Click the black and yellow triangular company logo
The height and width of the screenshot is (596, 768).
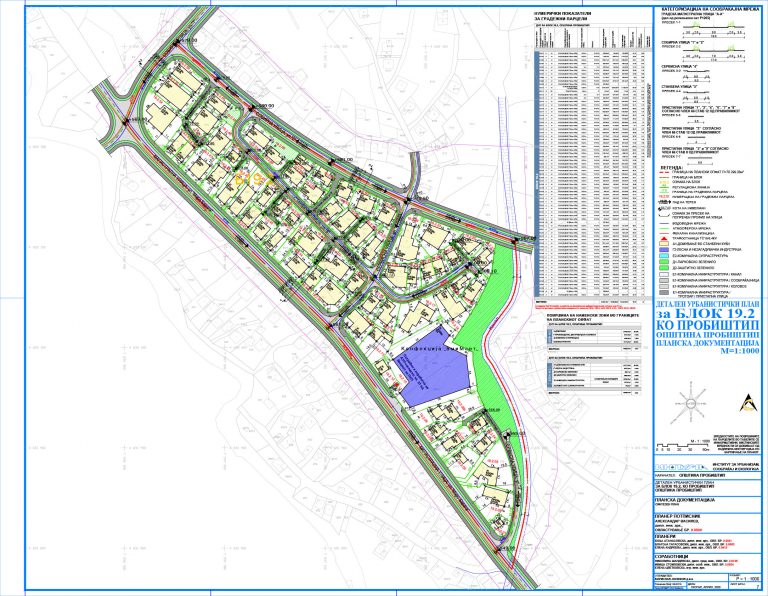point(749,403)
